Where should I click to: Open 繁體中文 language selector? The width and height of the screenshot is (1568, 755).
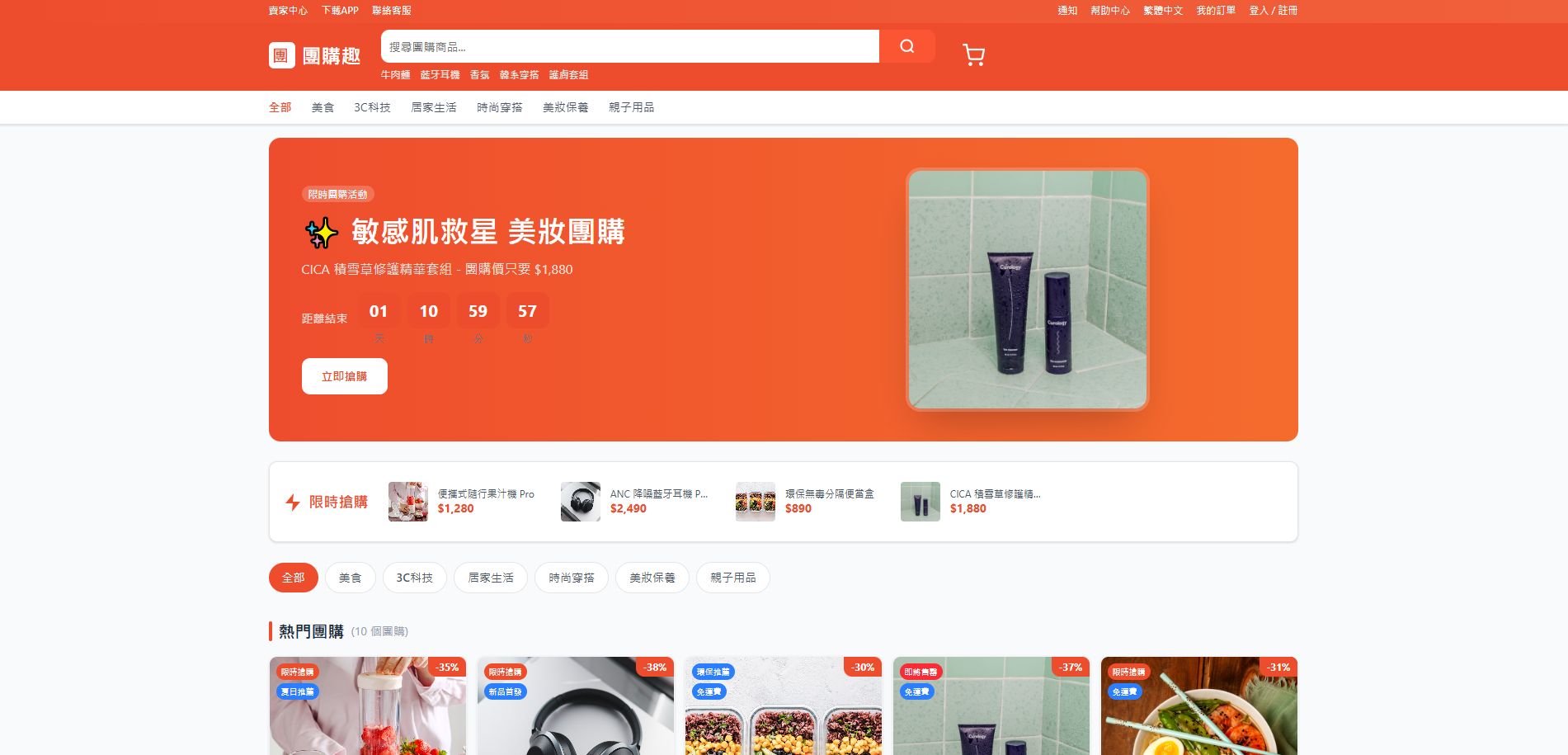[1163, 11]
